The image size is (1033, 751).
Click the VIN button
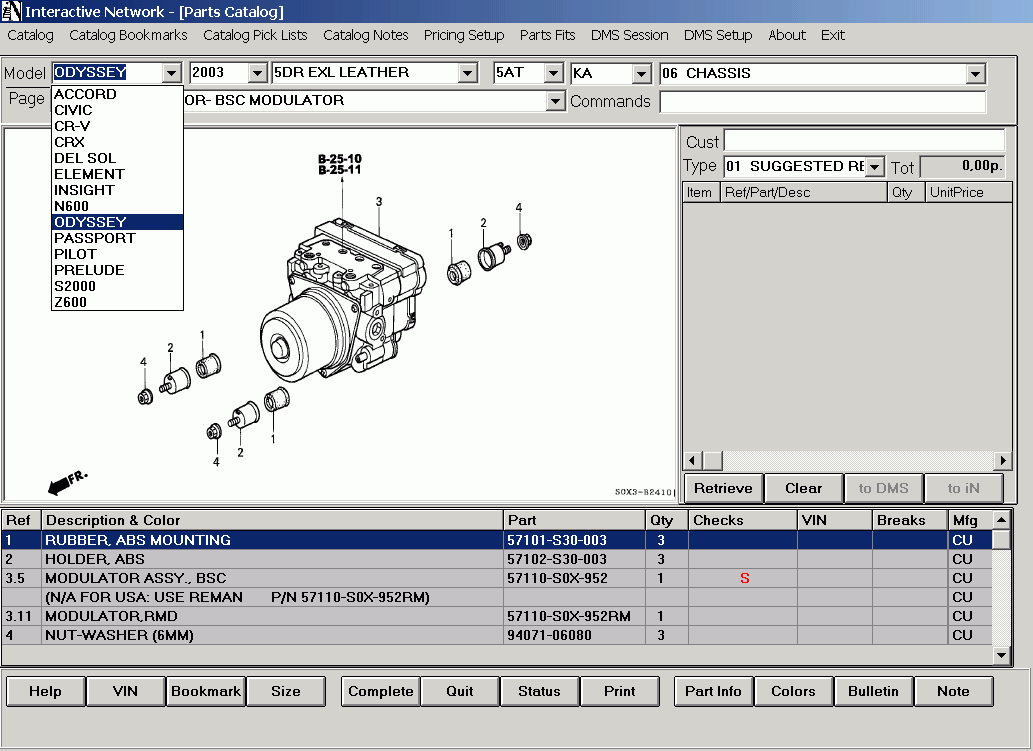point(125,691)
